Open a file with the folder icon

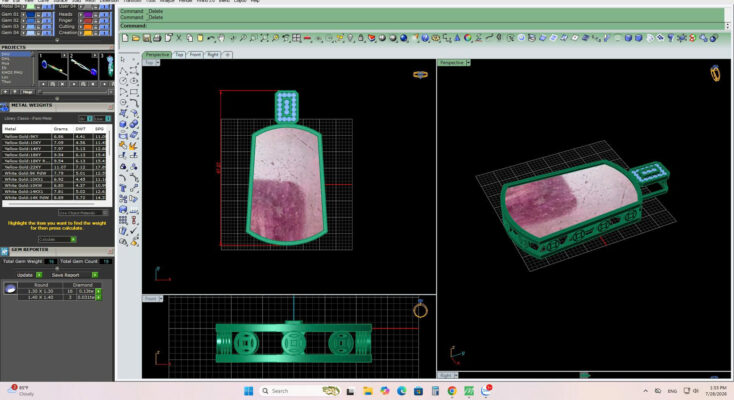pyautogui.click(x=136, y=38)
